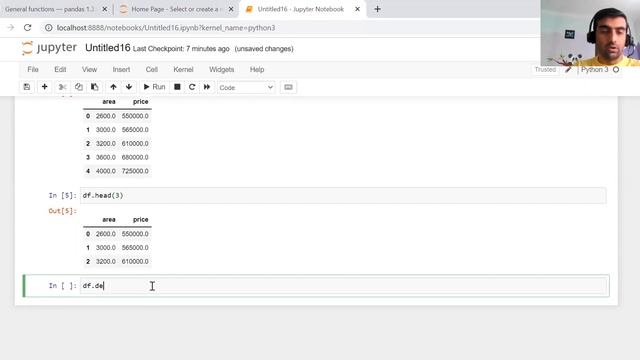Move selected cell up arrow

pos(113,87)
